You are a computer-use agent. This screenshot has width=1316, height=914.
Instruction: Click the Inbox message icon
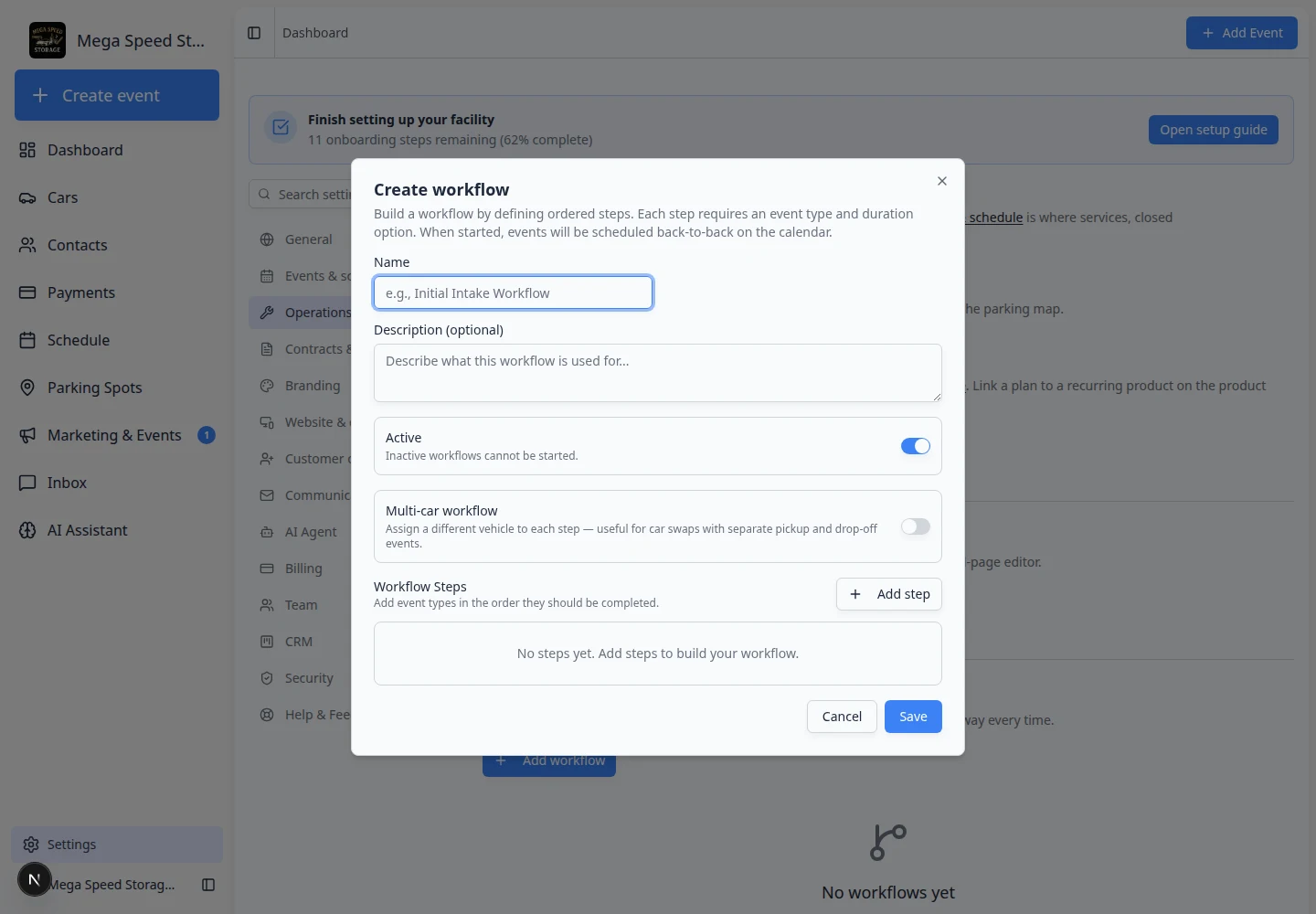tap(27, 483)
